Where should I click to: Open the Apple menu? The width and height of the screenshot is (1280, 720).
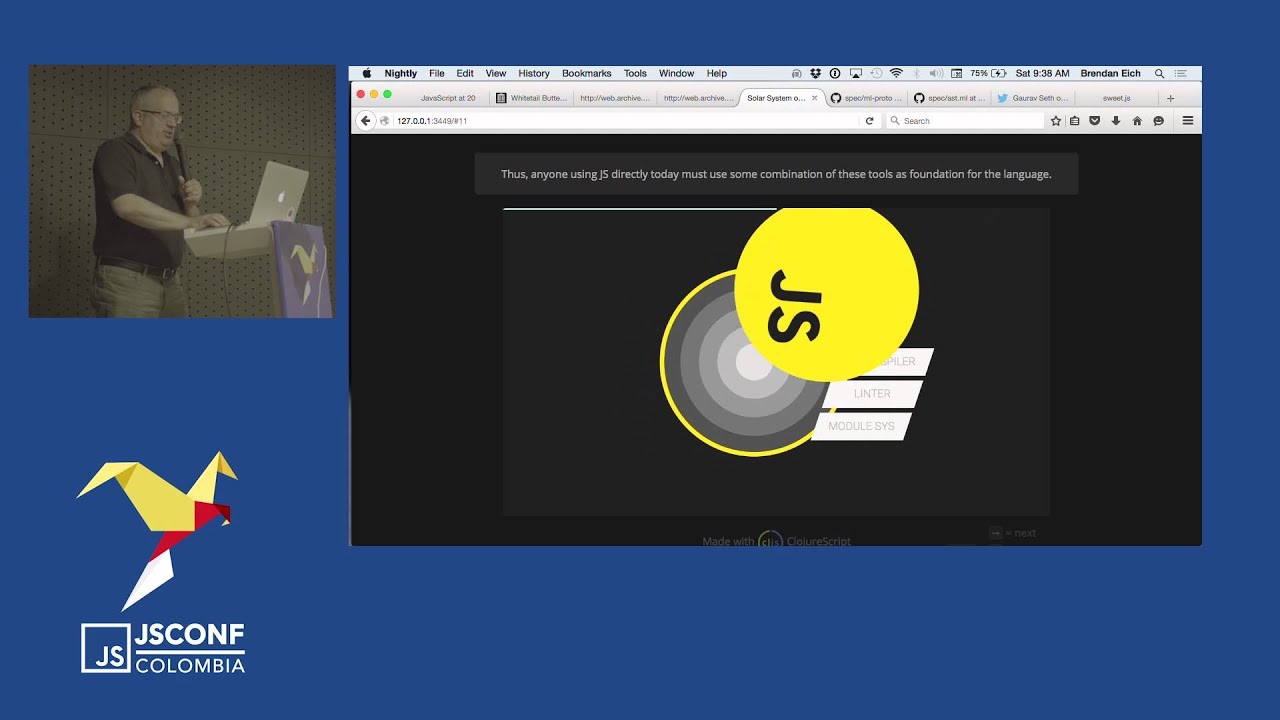click(x=366, y=73)
